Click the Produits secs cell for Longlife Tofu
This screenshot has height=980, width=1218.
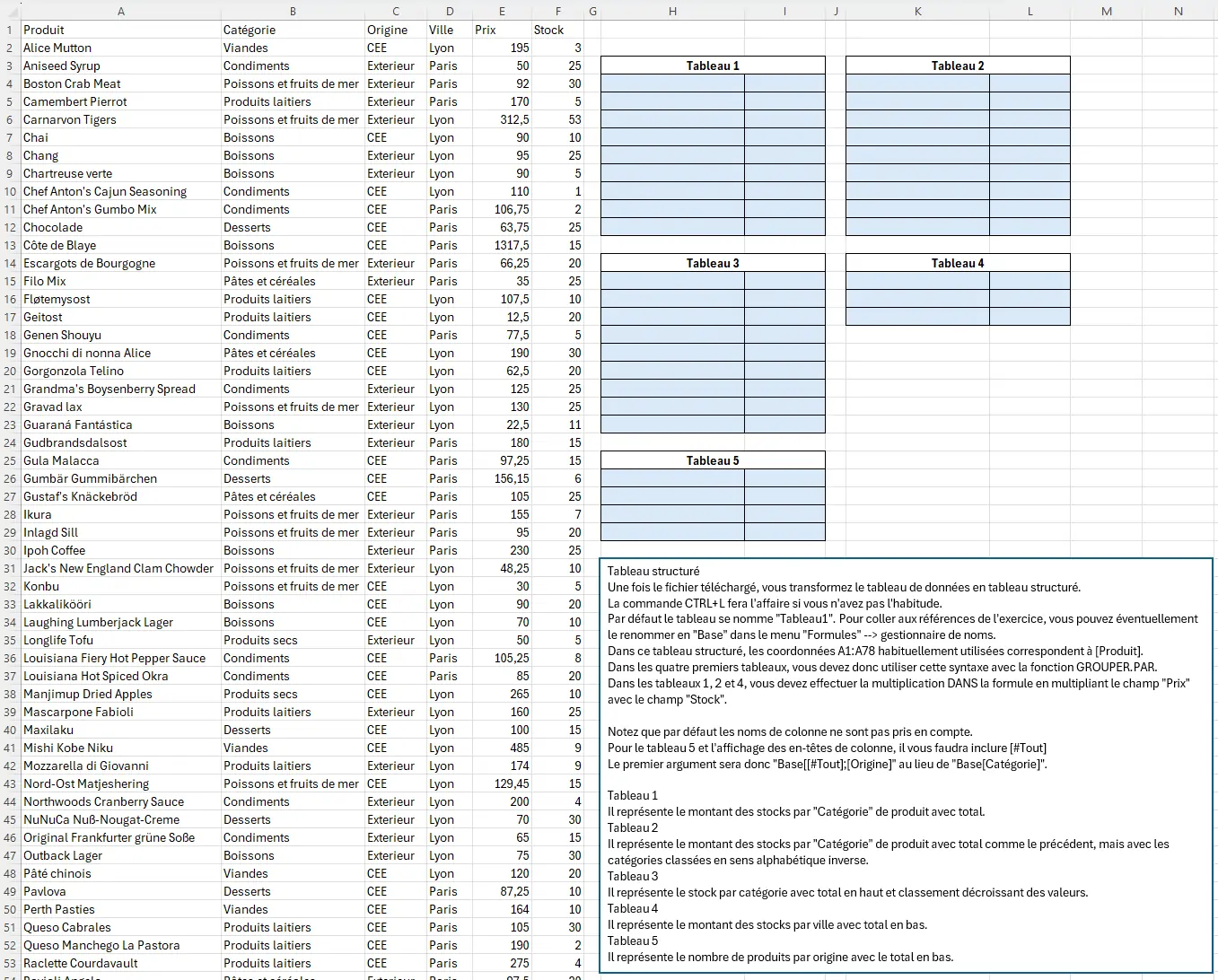tap(293, 640)
